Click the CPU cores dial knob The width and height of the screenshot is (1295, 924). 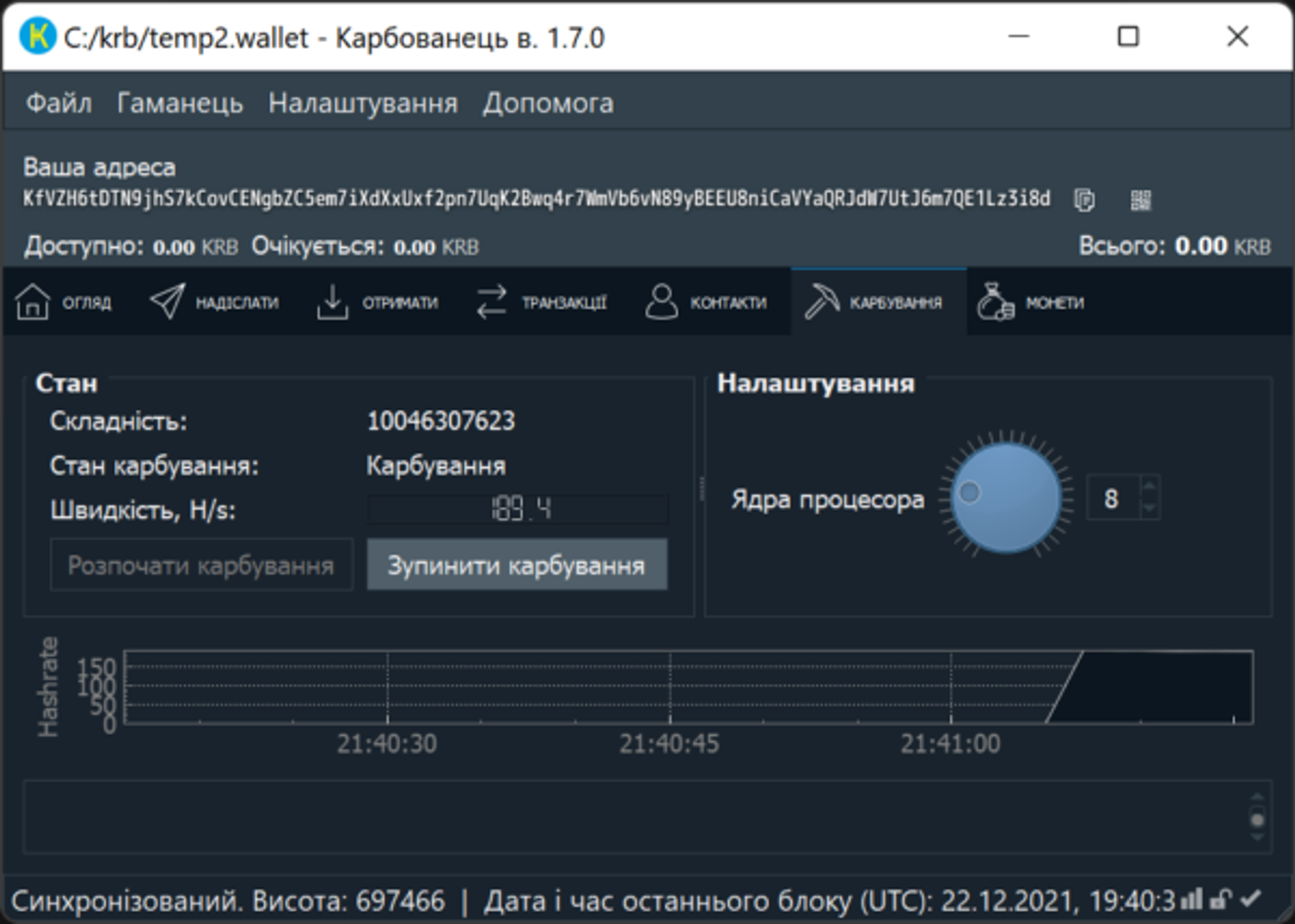click(1006, 498)
